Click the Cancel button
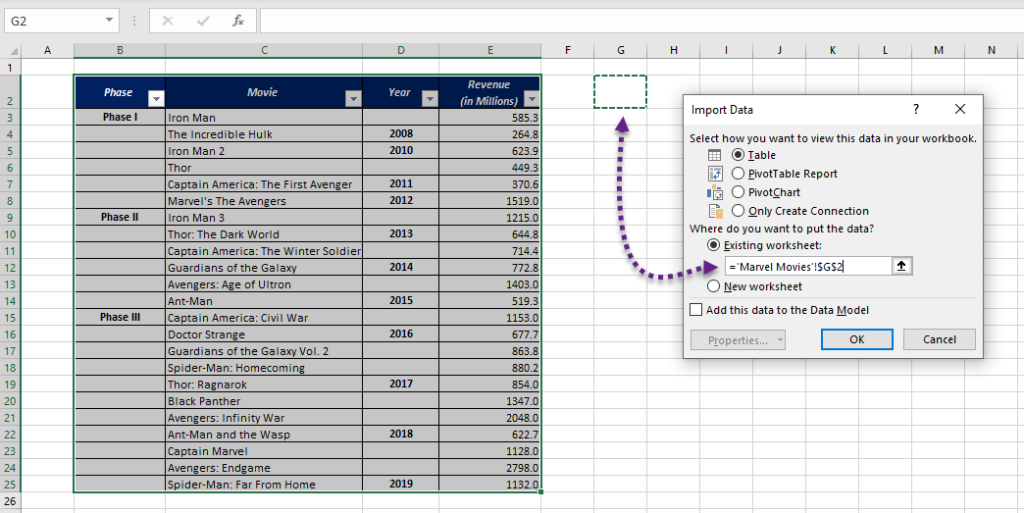 (939, 339)
